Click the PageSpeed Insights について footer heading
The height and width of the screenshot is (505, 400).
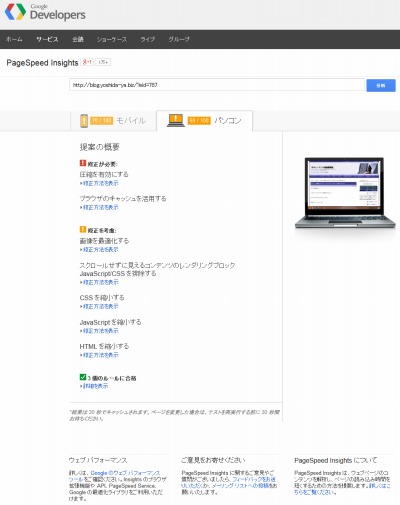336,460
